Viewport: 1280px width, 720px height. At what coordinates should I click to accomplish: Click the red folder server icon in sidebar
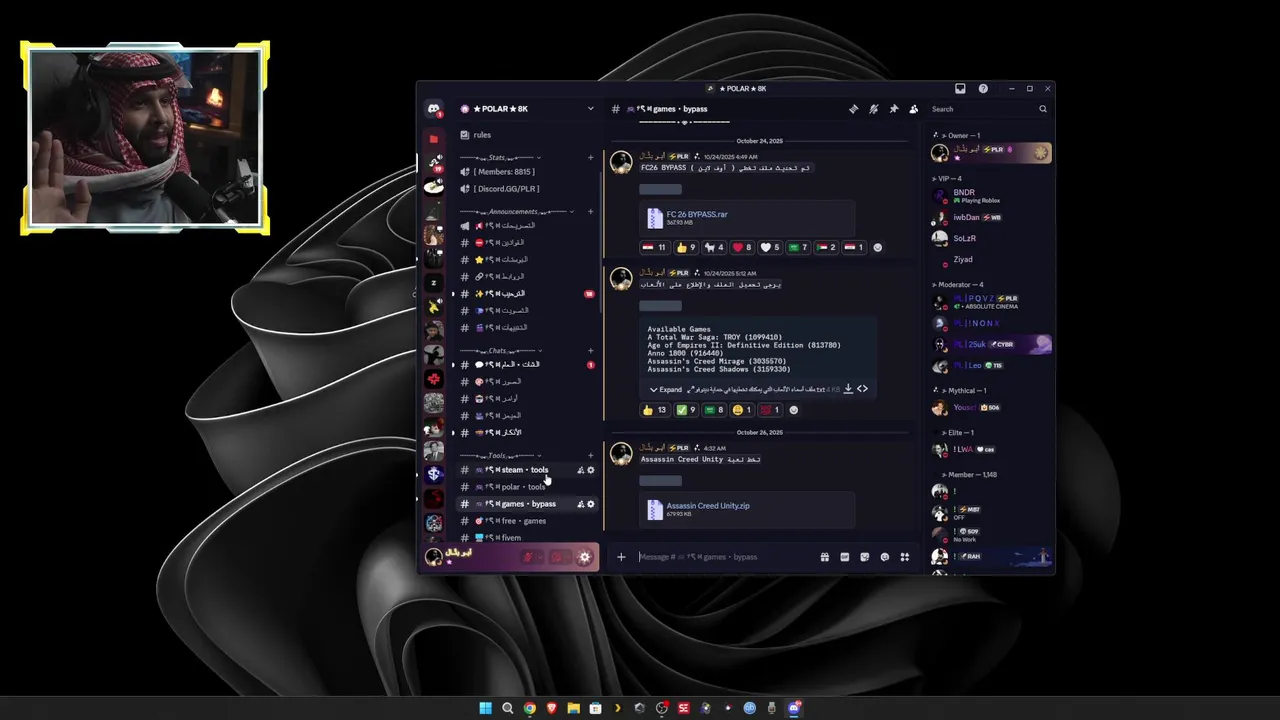433,139
